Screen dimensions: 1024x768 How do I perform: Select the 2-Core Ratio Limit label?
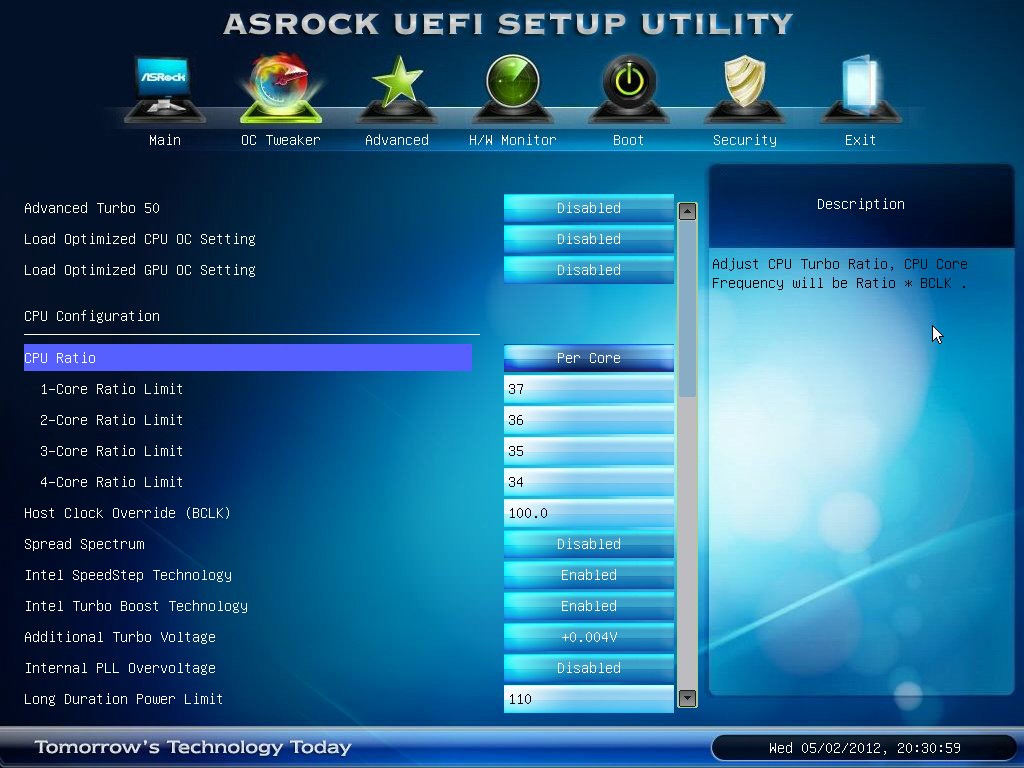point(111,420)
